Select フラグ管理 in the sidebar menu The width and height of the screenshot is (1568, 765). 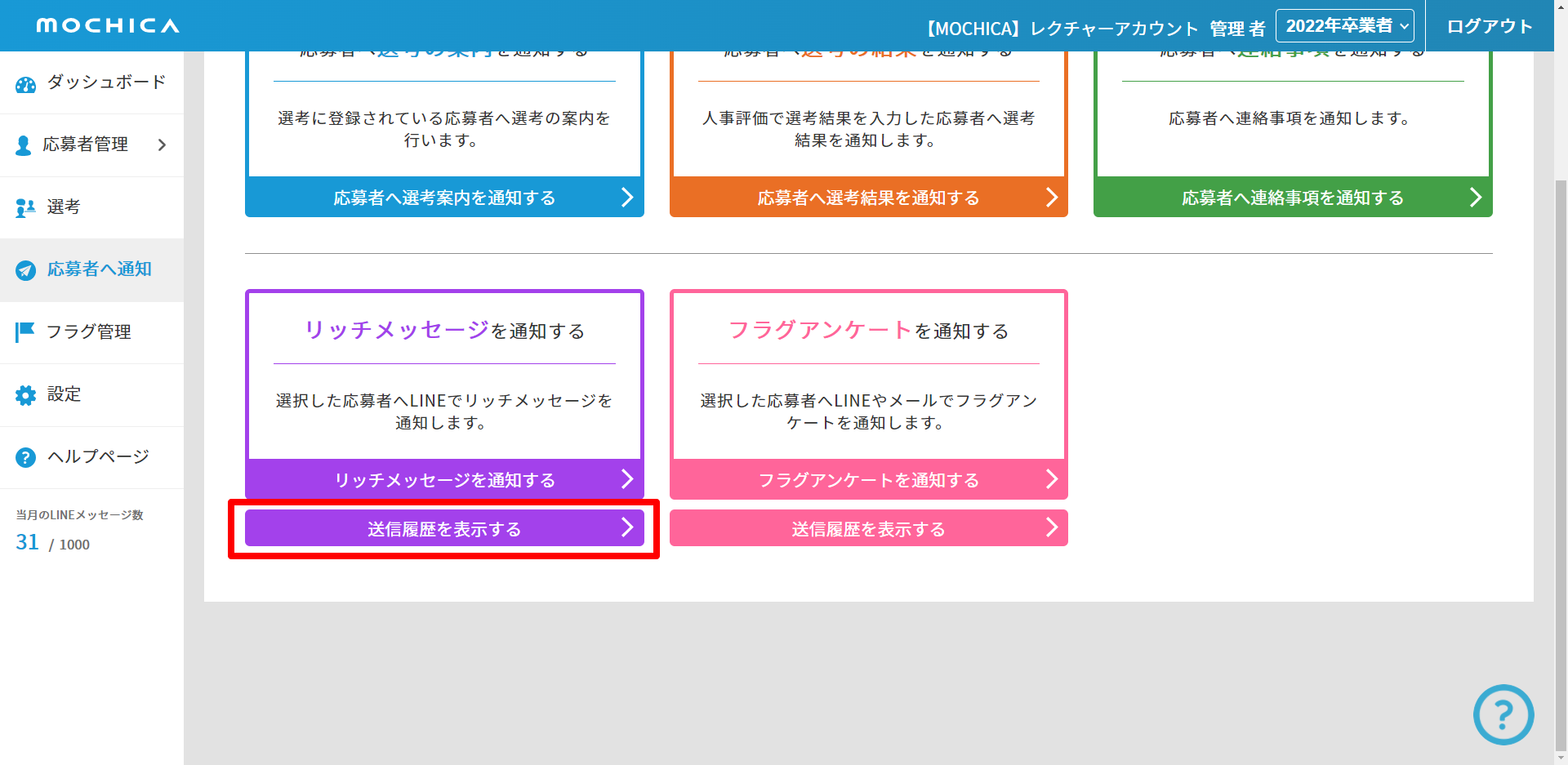tap(89, 331)
